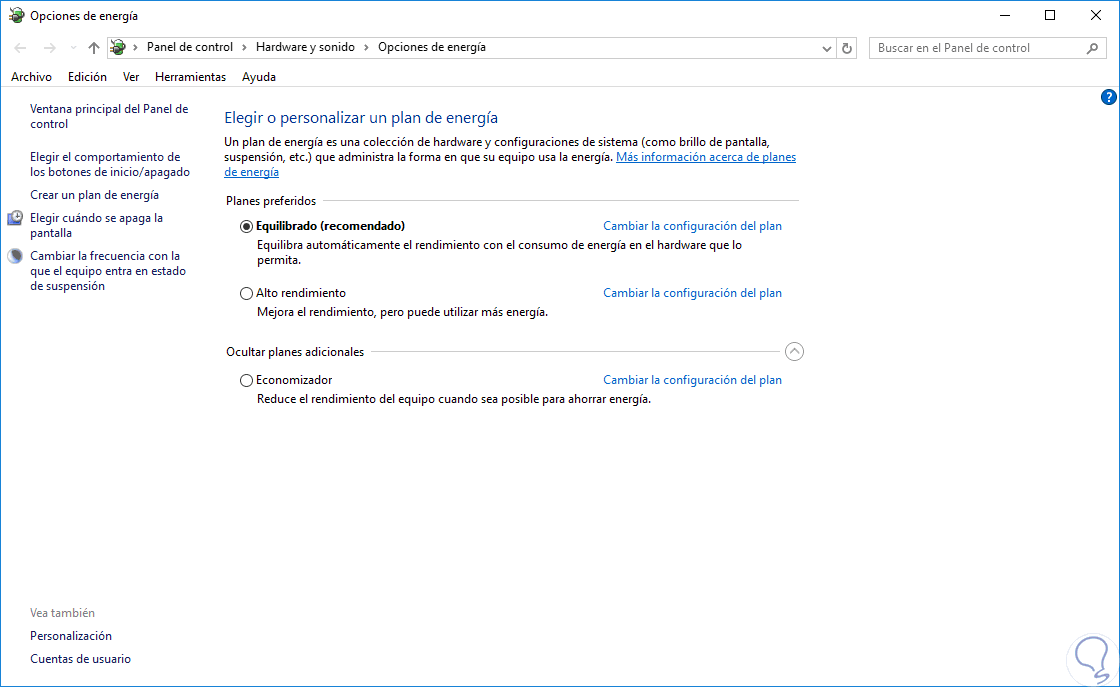
Task: Click the back navigation arrow
Action: click(x=20, y=48)
